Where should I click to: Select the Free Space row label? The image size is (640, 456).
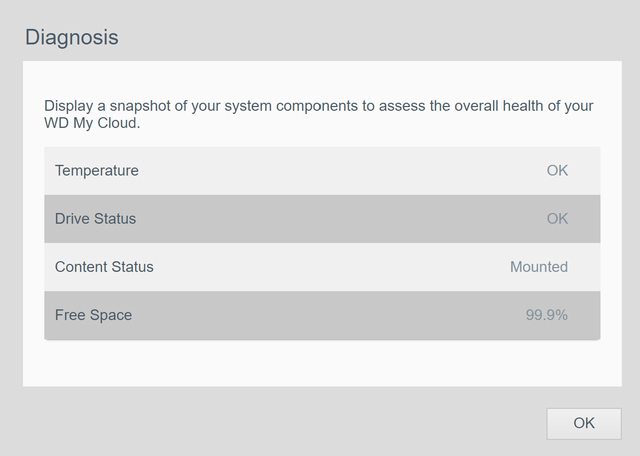93,315
